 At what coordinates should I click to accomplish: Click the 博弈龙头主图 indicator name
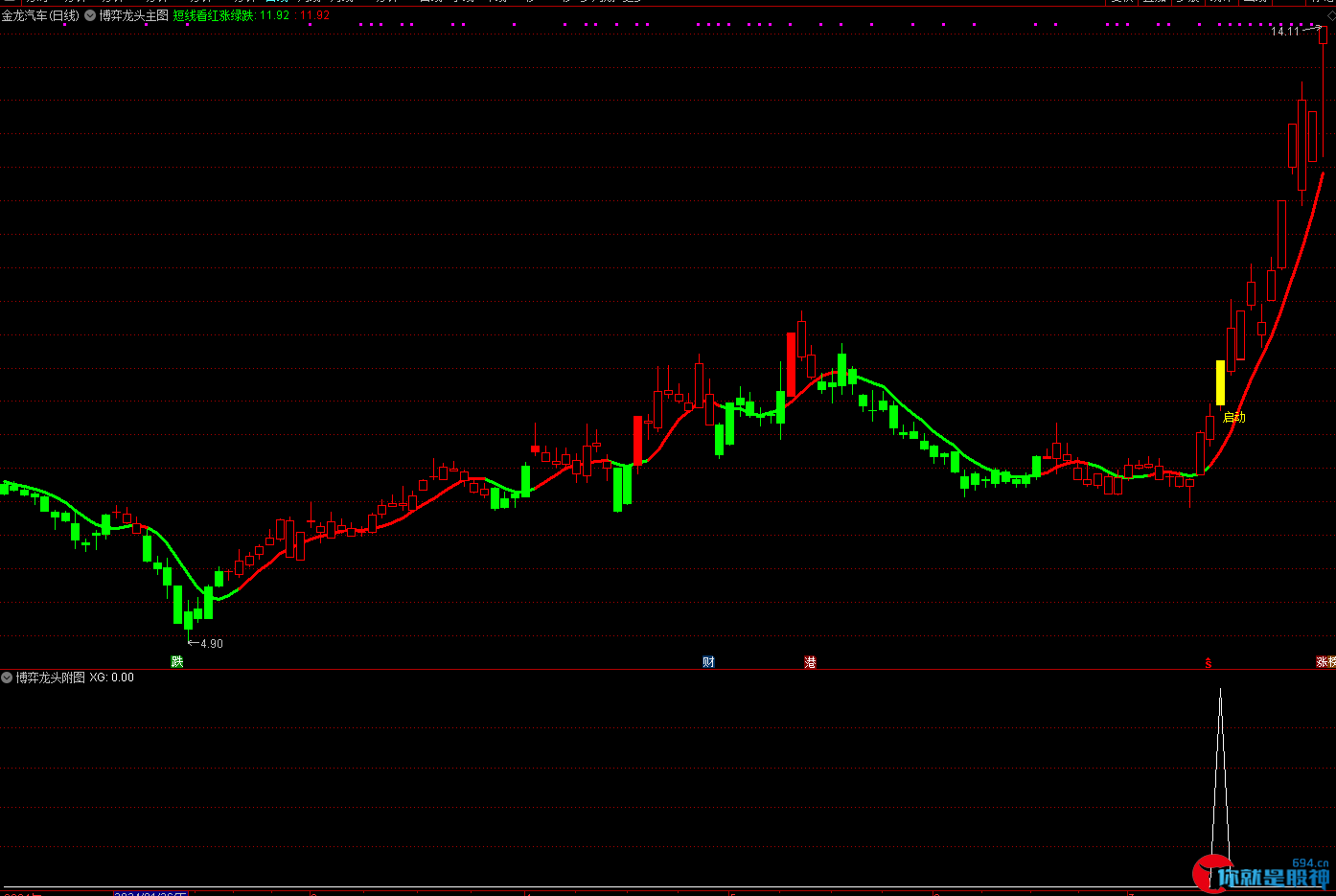click(133, 15)
